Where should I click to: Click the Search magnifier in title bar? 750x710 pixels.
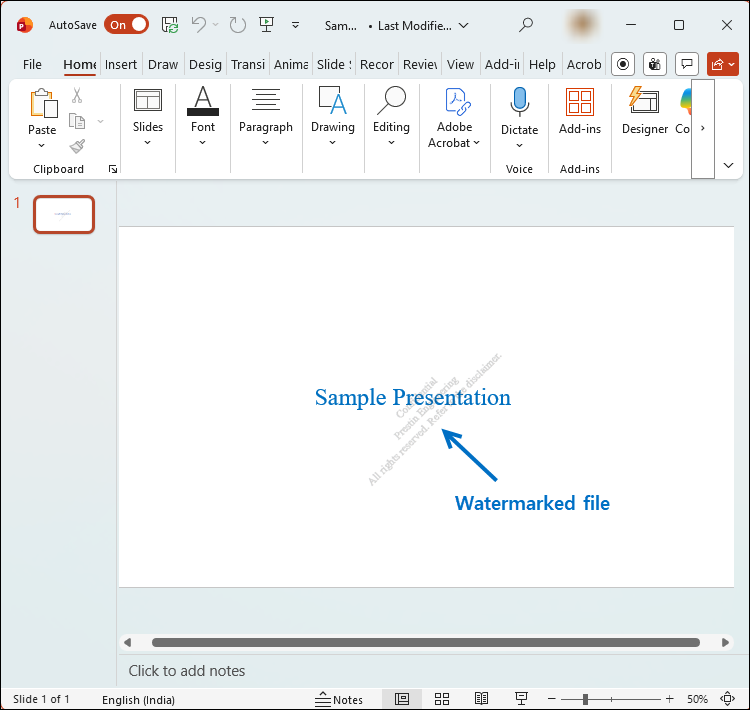(x=526, y=24)
